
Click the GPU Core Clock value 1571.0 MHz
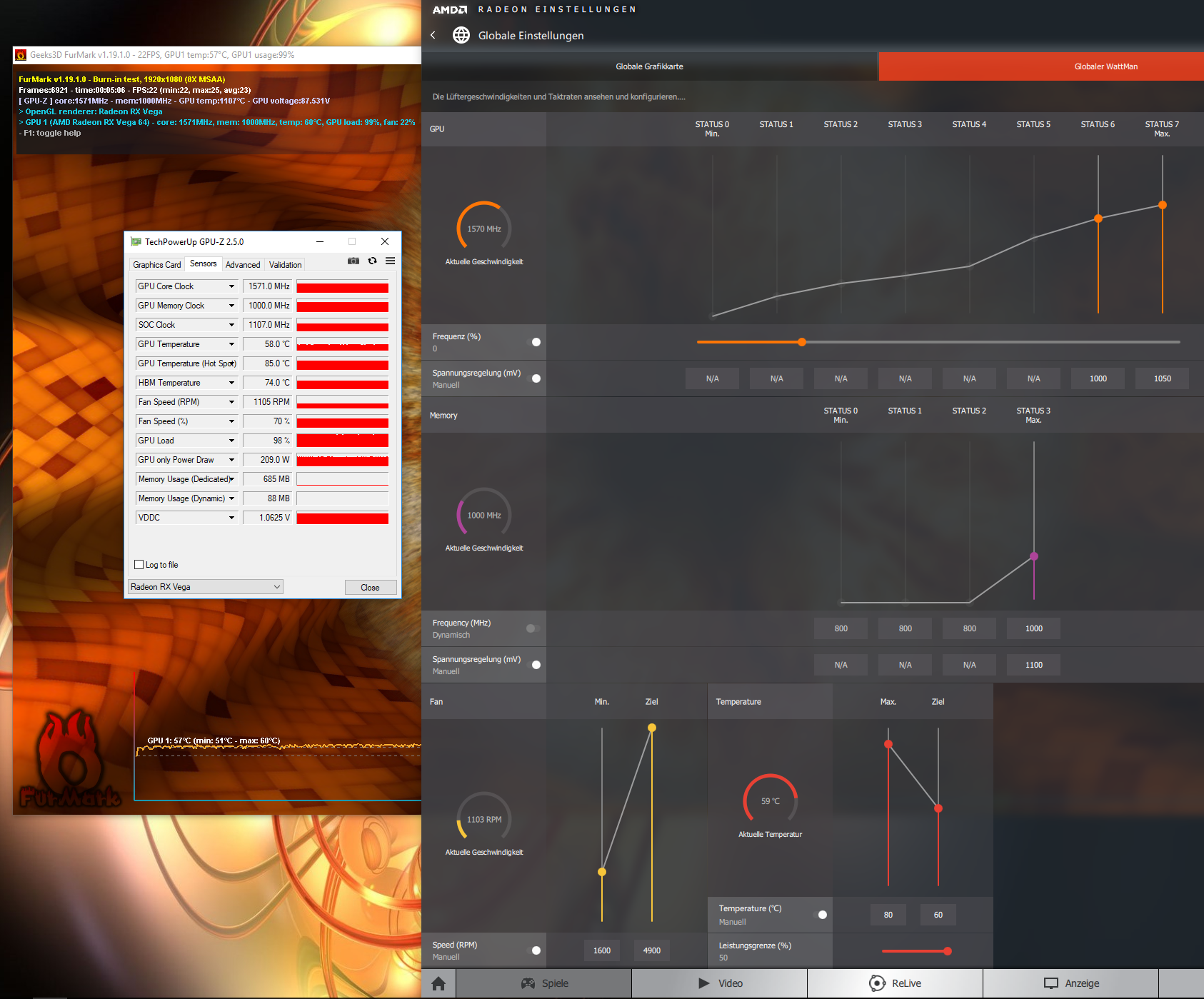(268, 286)
